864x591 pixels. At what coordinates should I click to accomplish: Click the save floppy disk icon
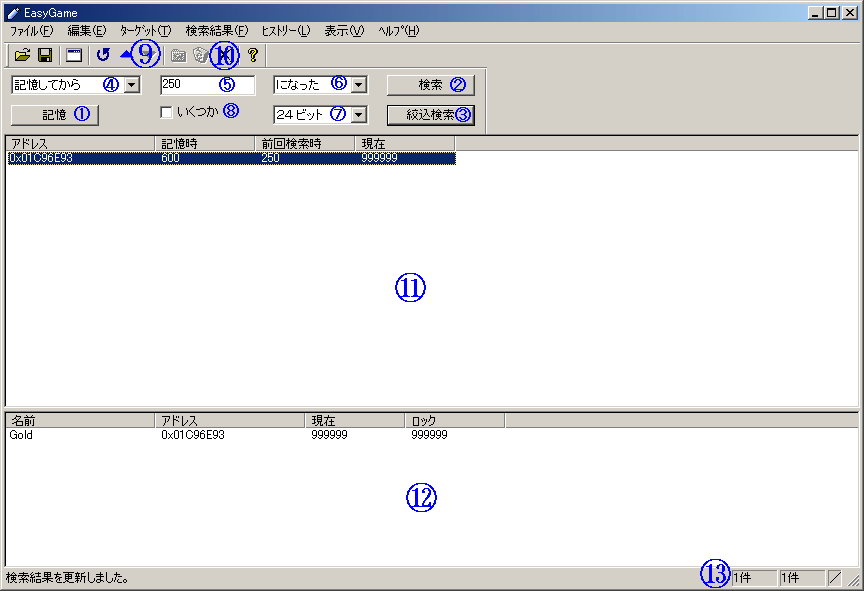click(45, 55)
